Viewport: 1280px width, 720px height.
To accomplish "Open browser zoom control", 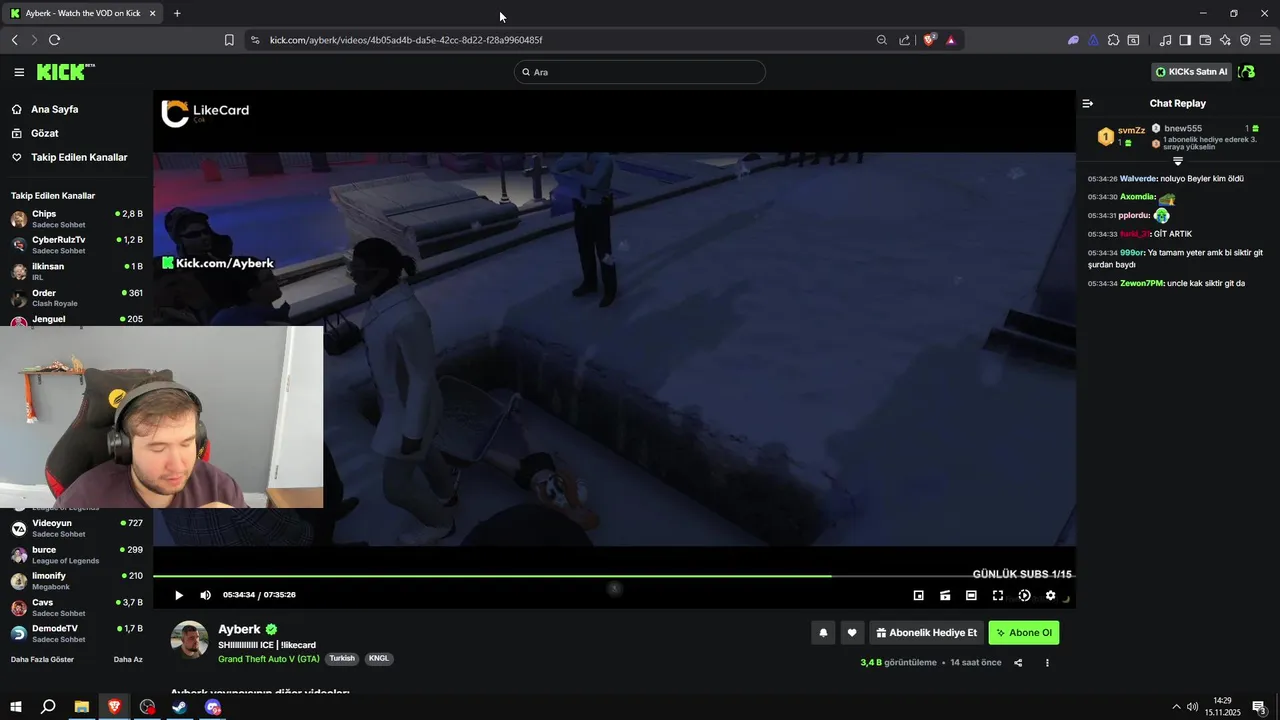I will (x=881, y=40).
